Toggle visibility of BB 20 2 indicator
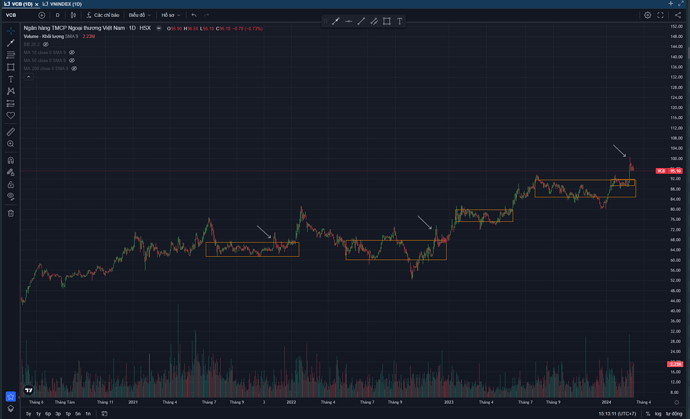The image size is (690, 419). [46, 44]
